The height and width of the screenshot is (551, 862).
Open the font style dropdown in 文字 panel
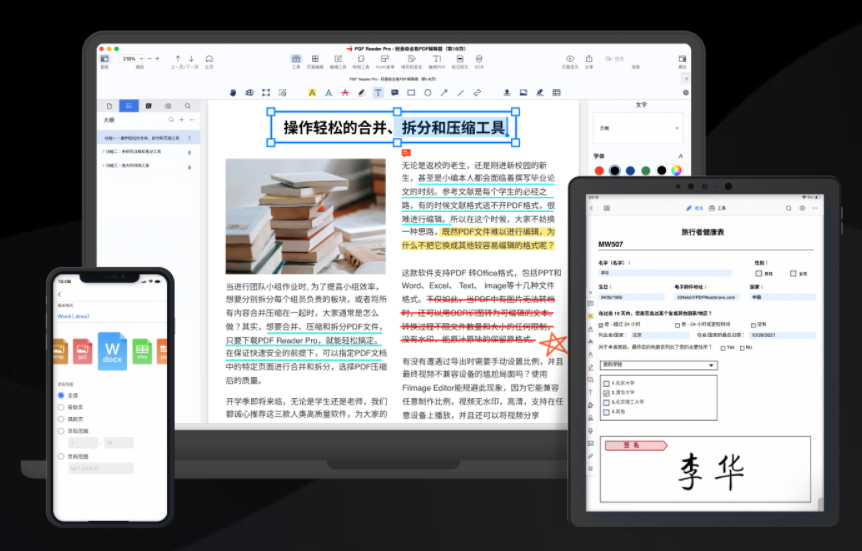[638, 128]
